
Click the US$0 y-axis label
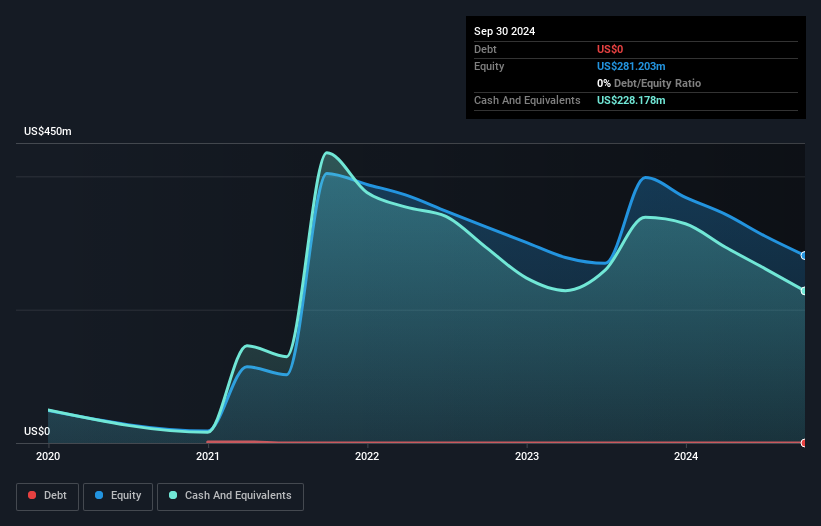pyautogui.click(x=37, y=431)
